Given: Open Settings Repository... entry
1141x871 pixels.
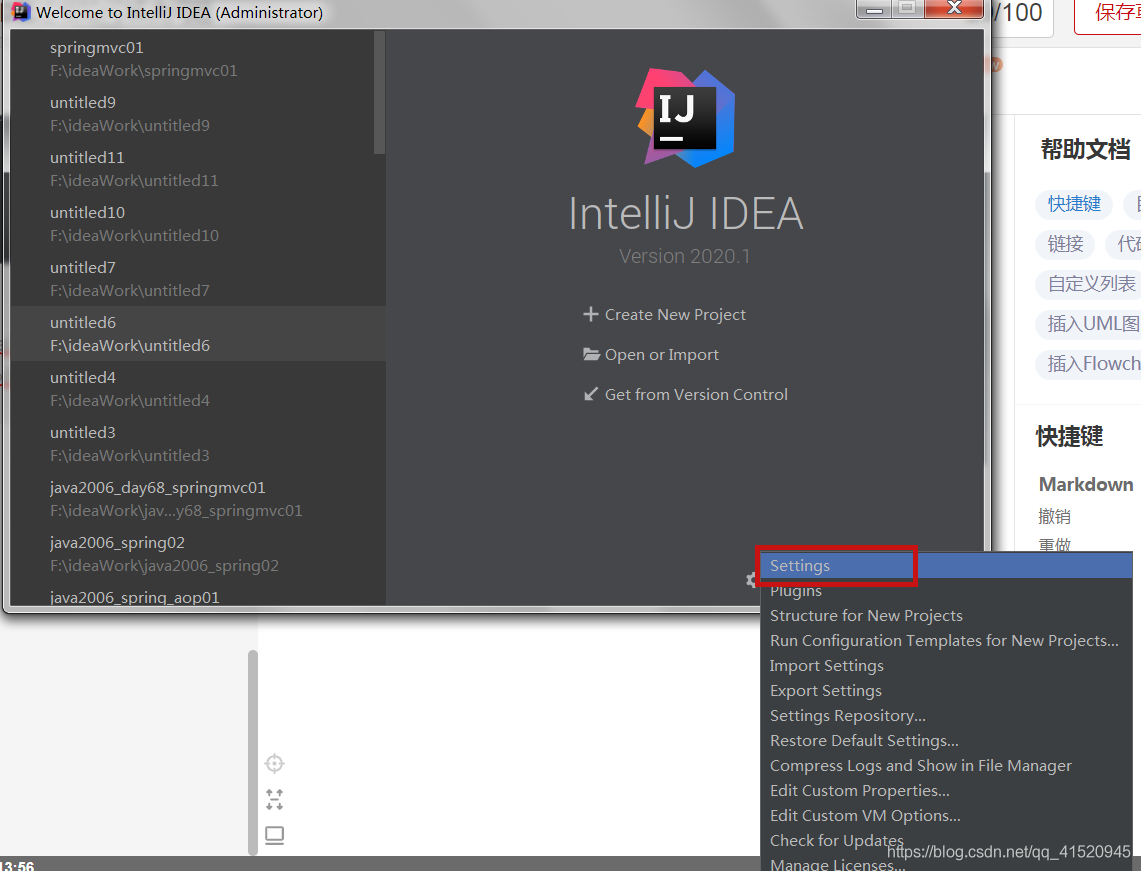Looking at the screenshot, I should point(946,715).
